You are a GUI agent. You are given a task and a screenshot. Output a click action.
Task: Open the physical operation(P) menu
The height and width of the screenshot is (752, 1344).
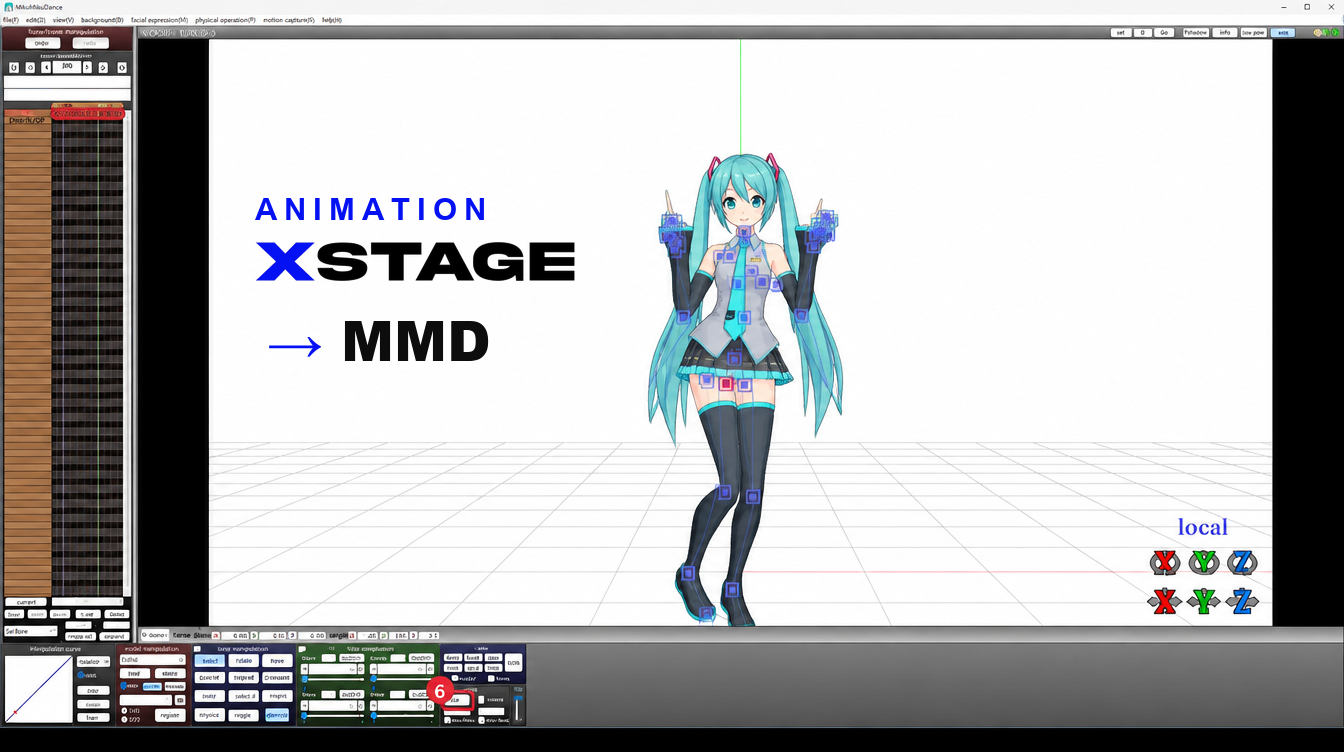225,20
